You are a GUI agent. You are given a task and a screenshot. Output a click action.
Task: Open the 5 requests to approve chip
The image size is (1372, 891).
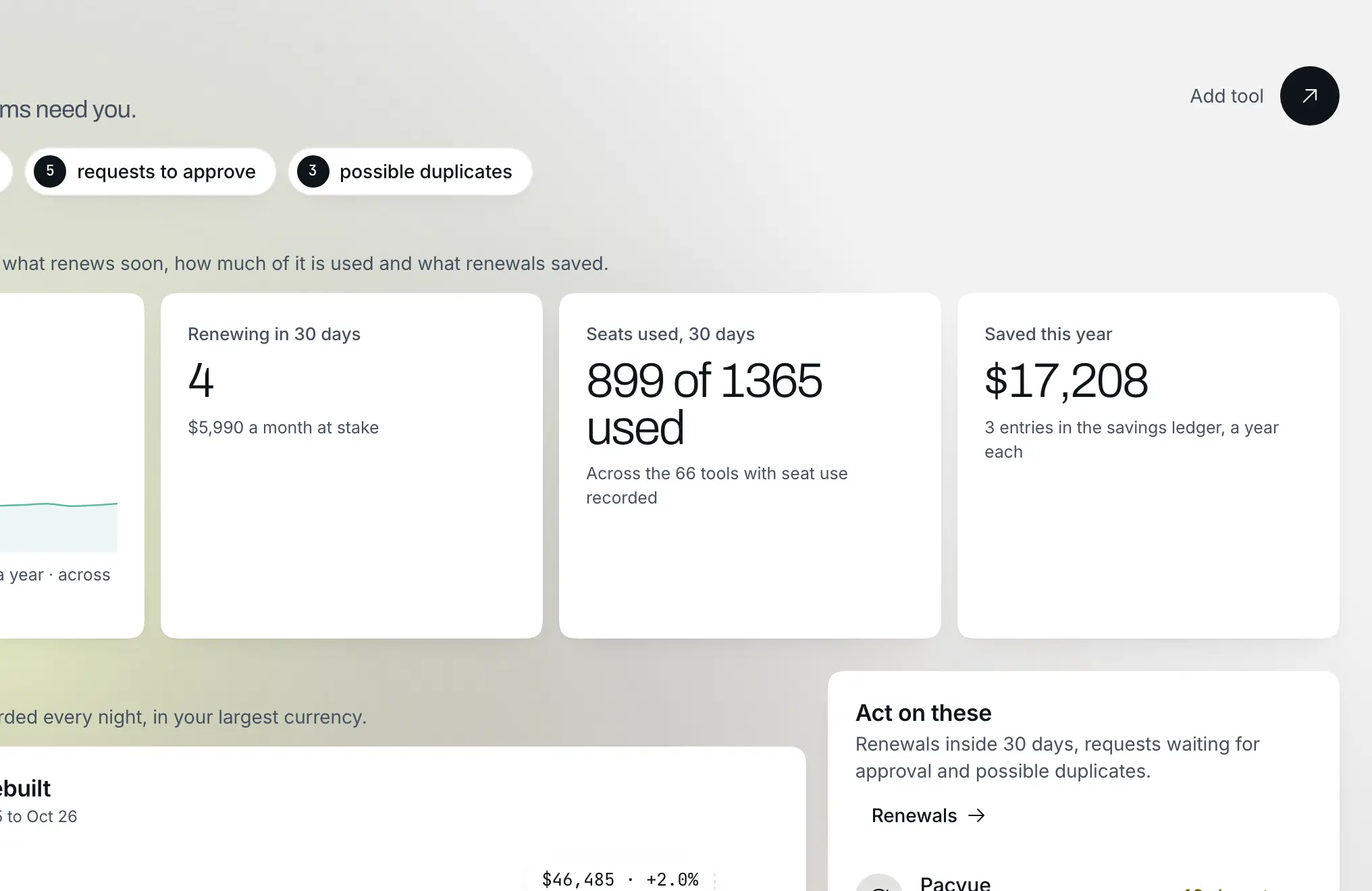[x=151, y=171]
